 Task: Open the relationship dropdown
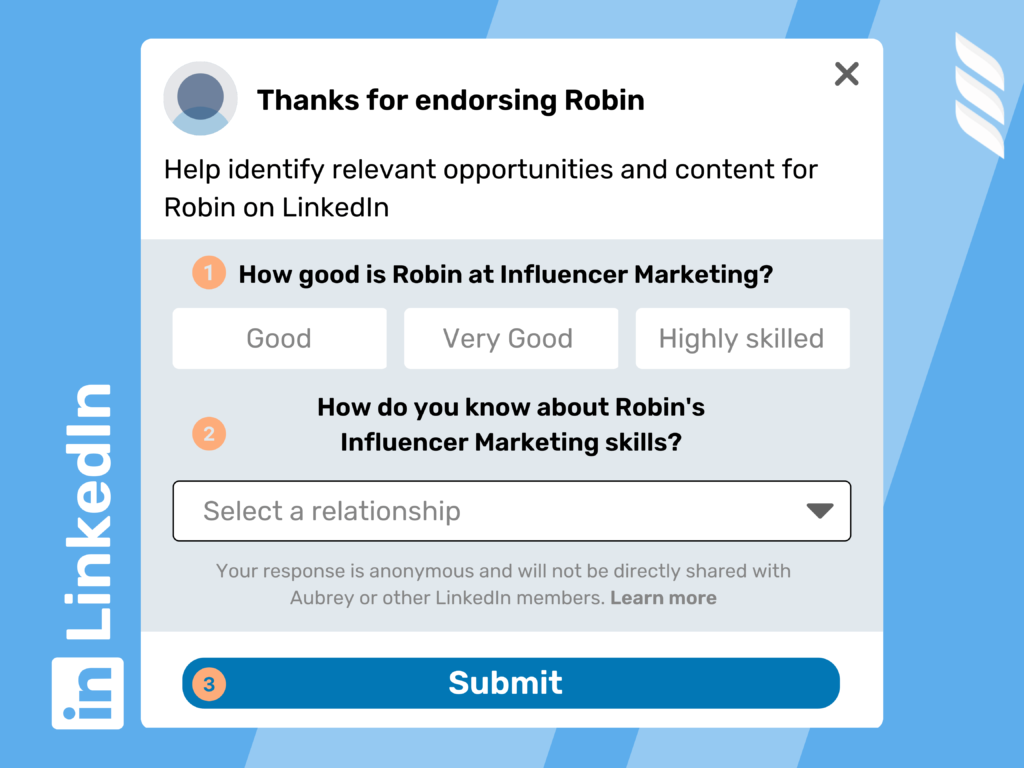(x=511, y=511)
